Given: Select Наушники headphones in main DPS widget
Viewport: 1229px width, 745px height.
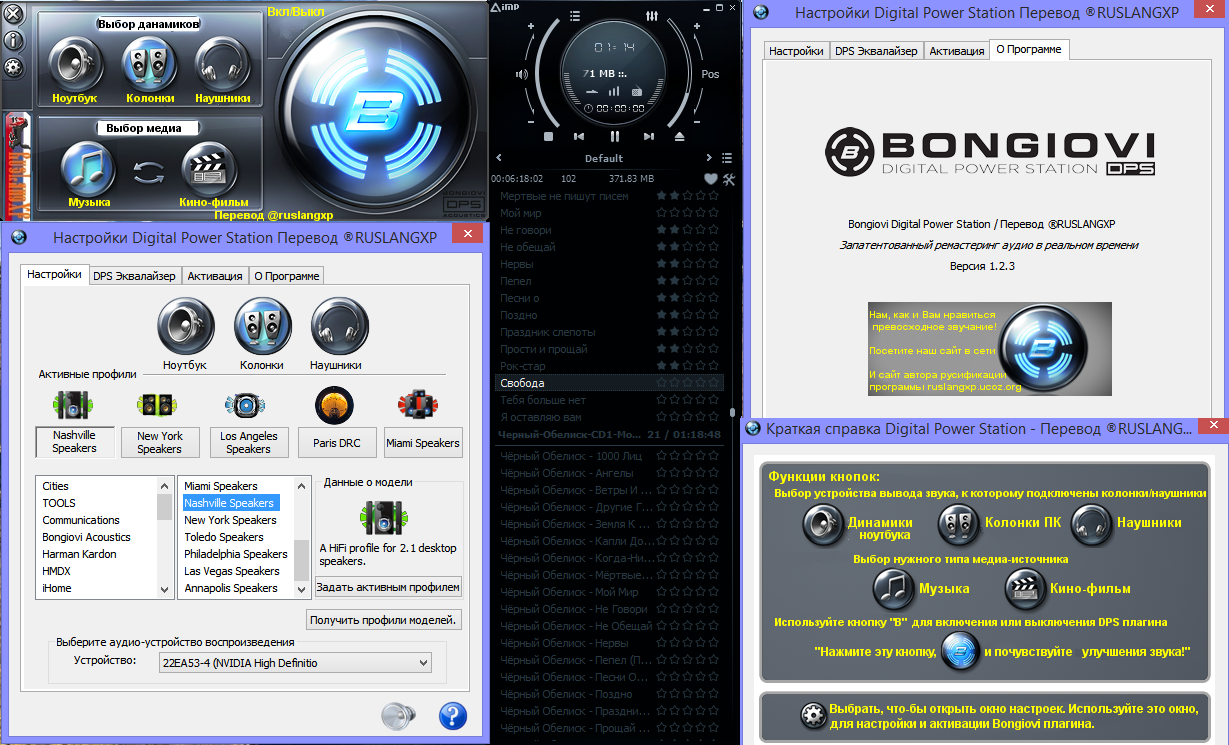Looking at the screenshot, I should (x=222, y=66).
